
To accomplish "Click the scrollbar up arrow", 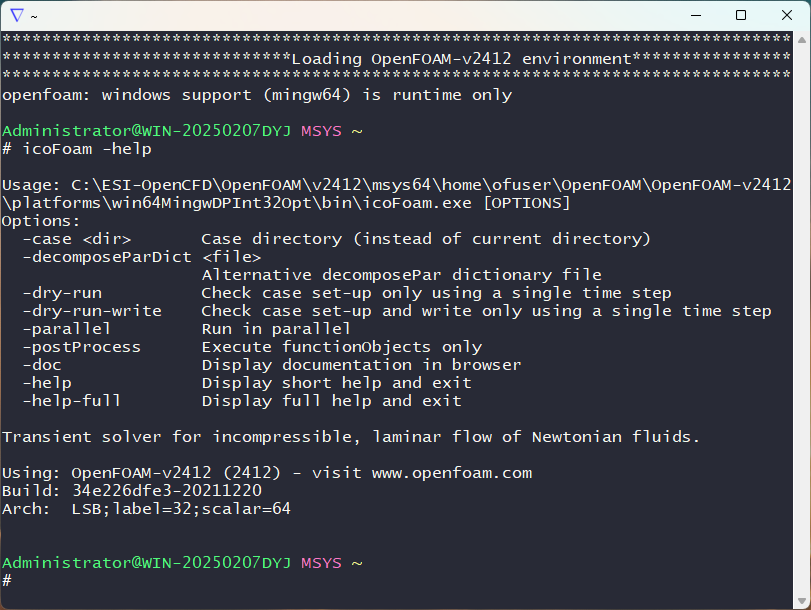I will coord(802,40).
